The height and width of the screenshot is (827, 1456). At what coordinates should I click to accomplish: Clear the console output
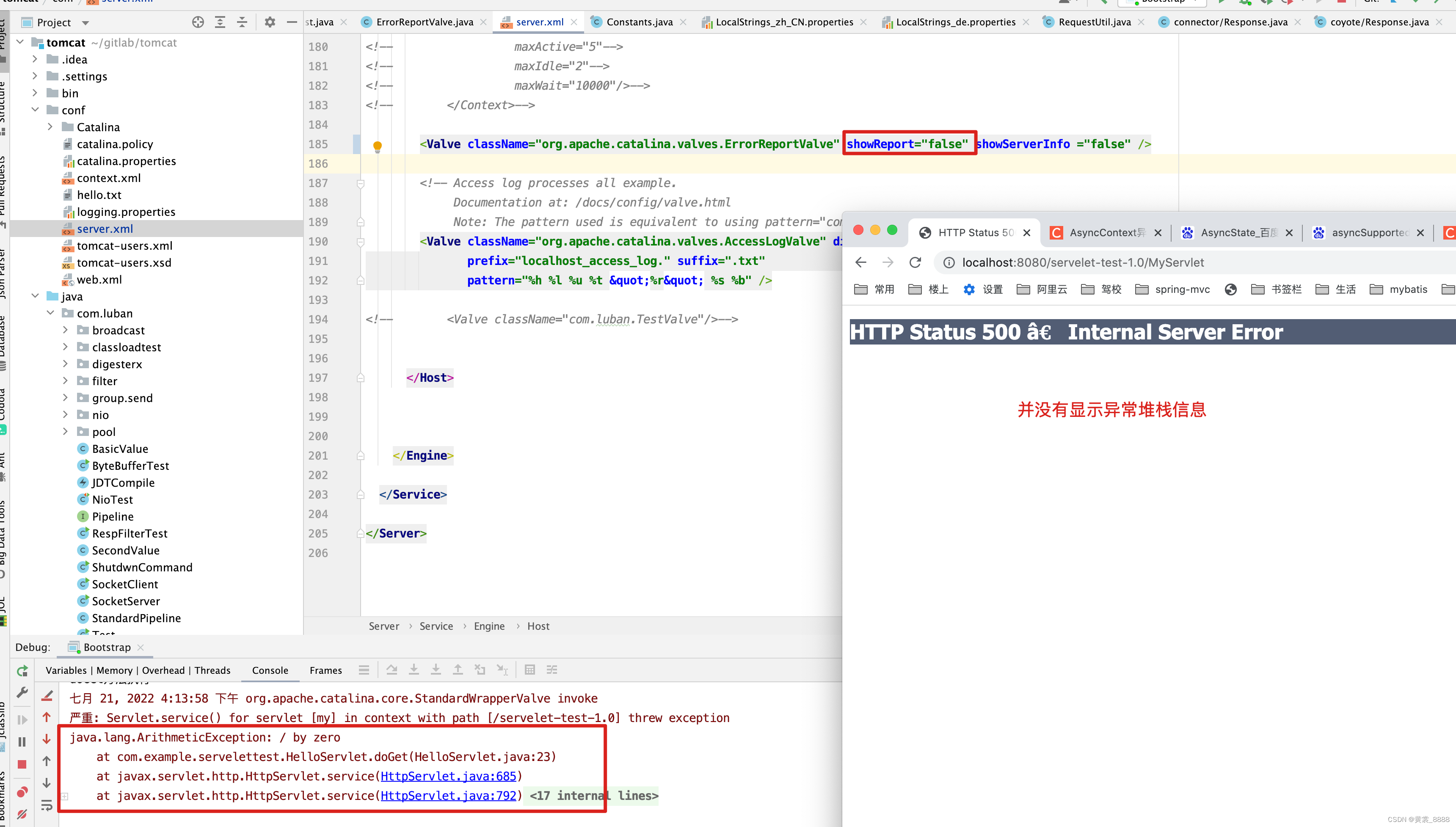[47, 696]
